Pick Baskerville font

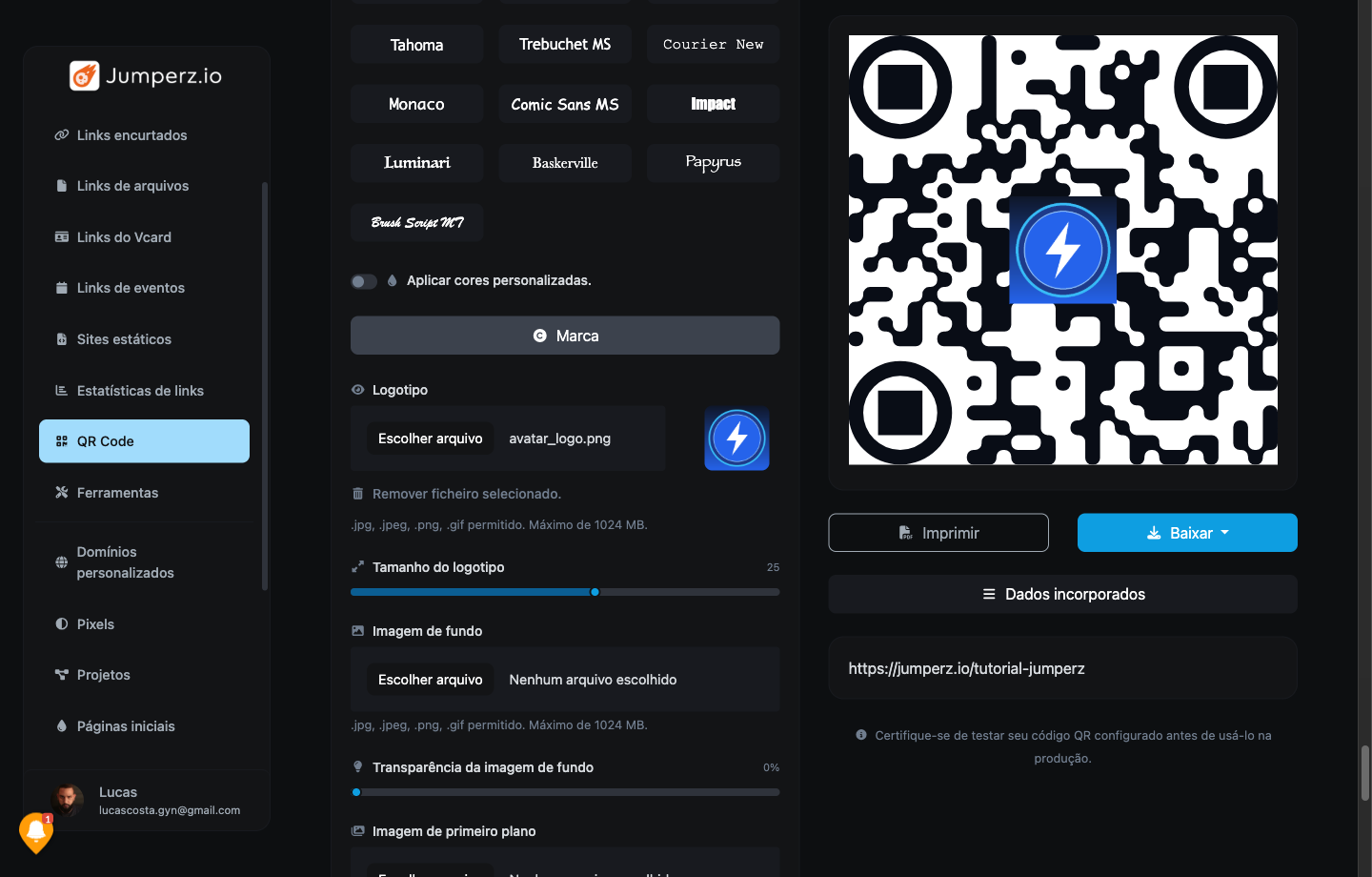tap(565, 163)
